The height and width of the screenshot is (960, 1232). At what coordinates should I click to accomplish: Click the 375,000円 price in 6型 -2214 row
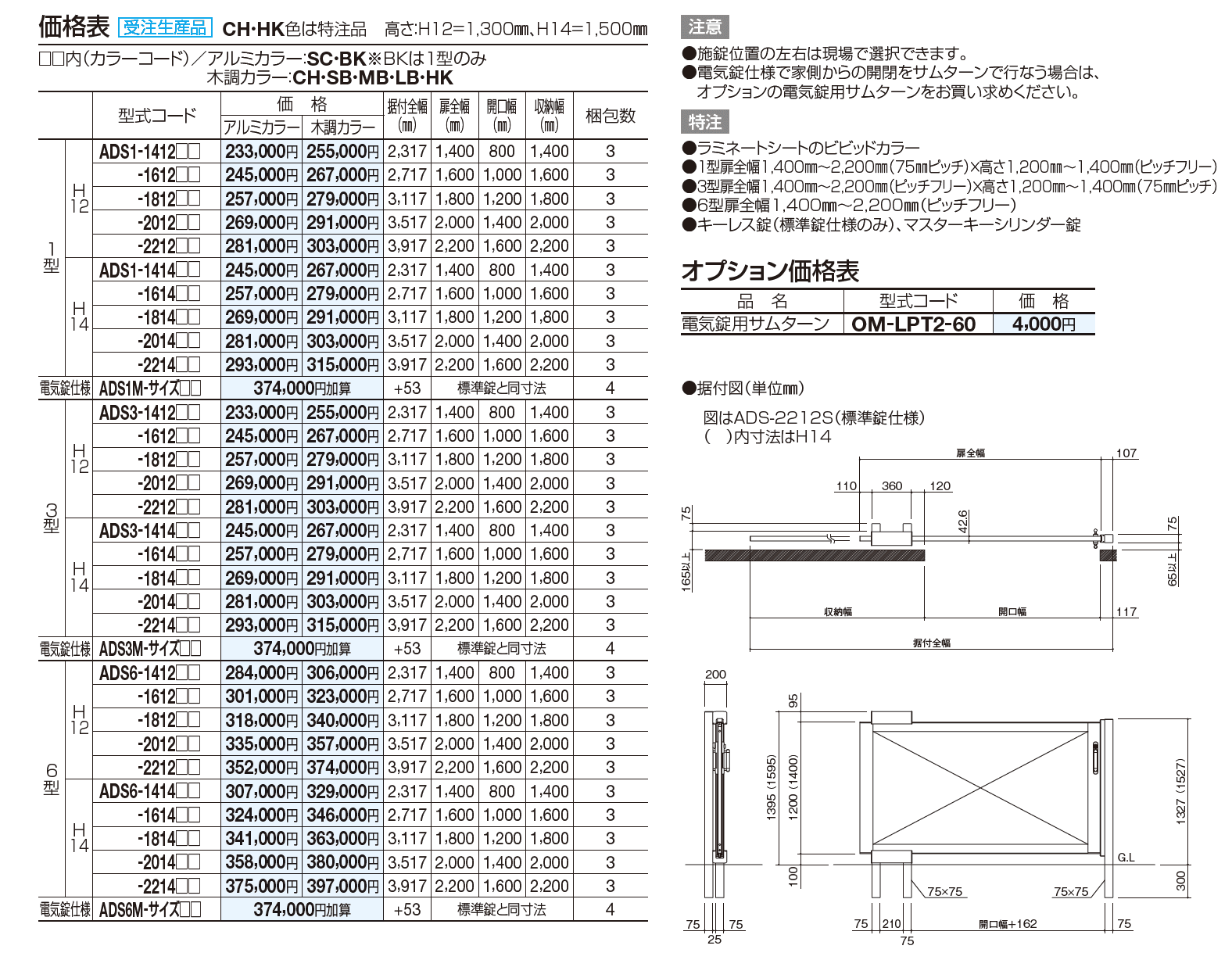pos(262,887)
